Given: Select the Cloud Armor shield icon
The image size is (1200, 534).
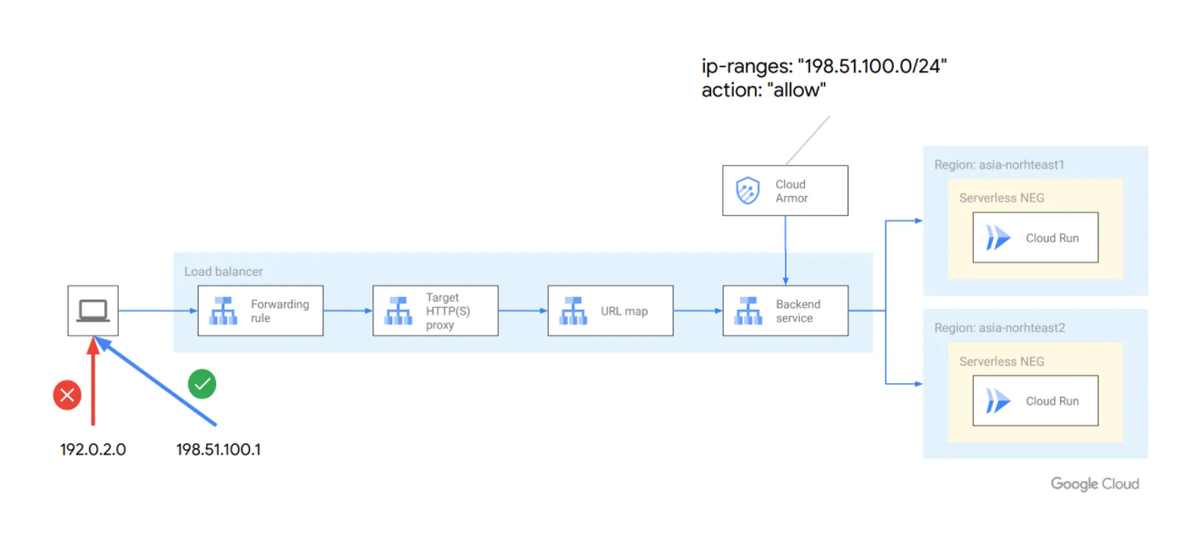Looking at the screenshot, I should (748, 191).
